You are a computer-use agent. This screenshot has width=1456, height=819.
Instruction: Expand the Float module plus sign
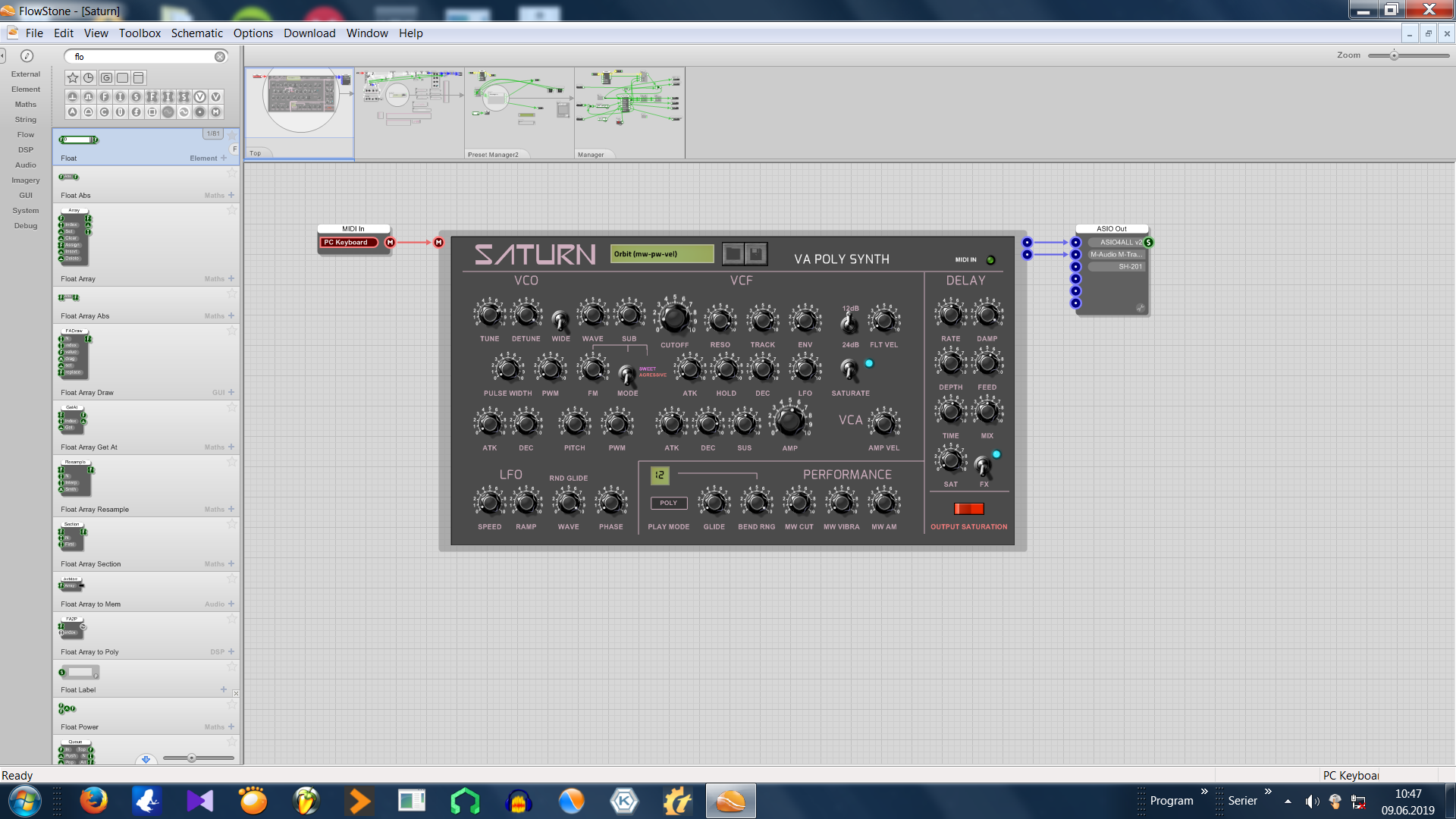coord(223,158)
